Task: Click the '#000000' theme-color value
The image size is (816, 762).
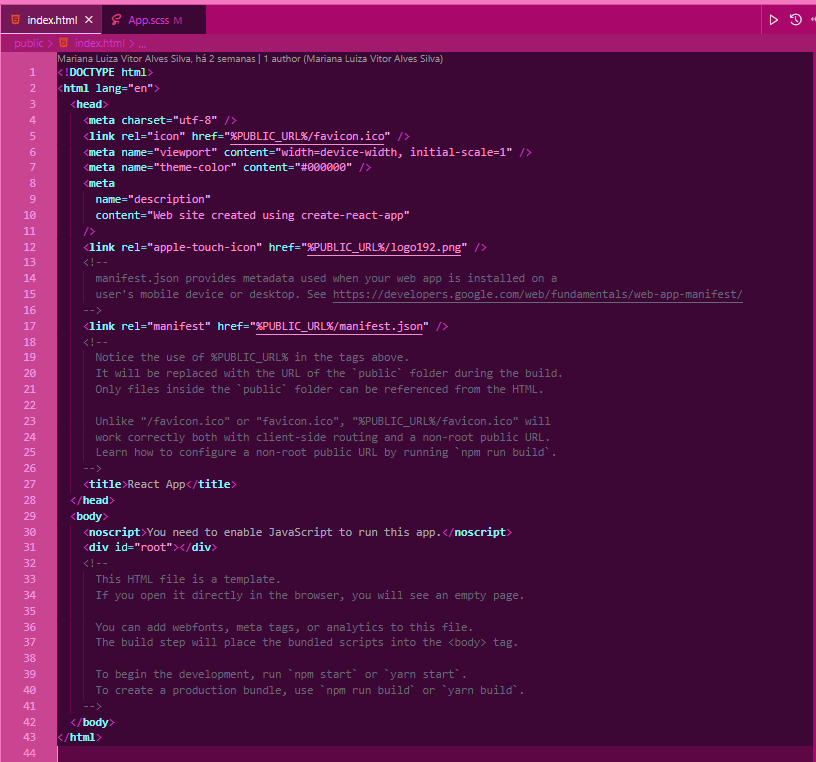Action: point(323,168)
